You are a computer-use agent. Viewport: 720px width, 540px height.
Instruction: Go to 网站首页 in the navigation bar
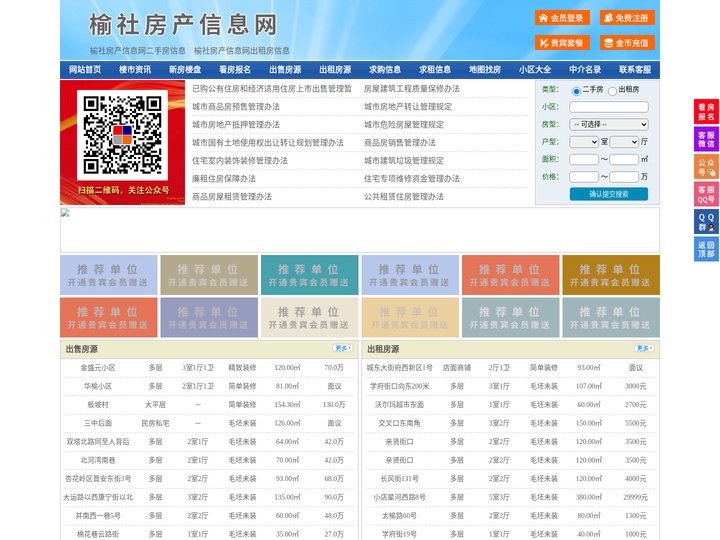pyautogui.click(x=85, y=70)
